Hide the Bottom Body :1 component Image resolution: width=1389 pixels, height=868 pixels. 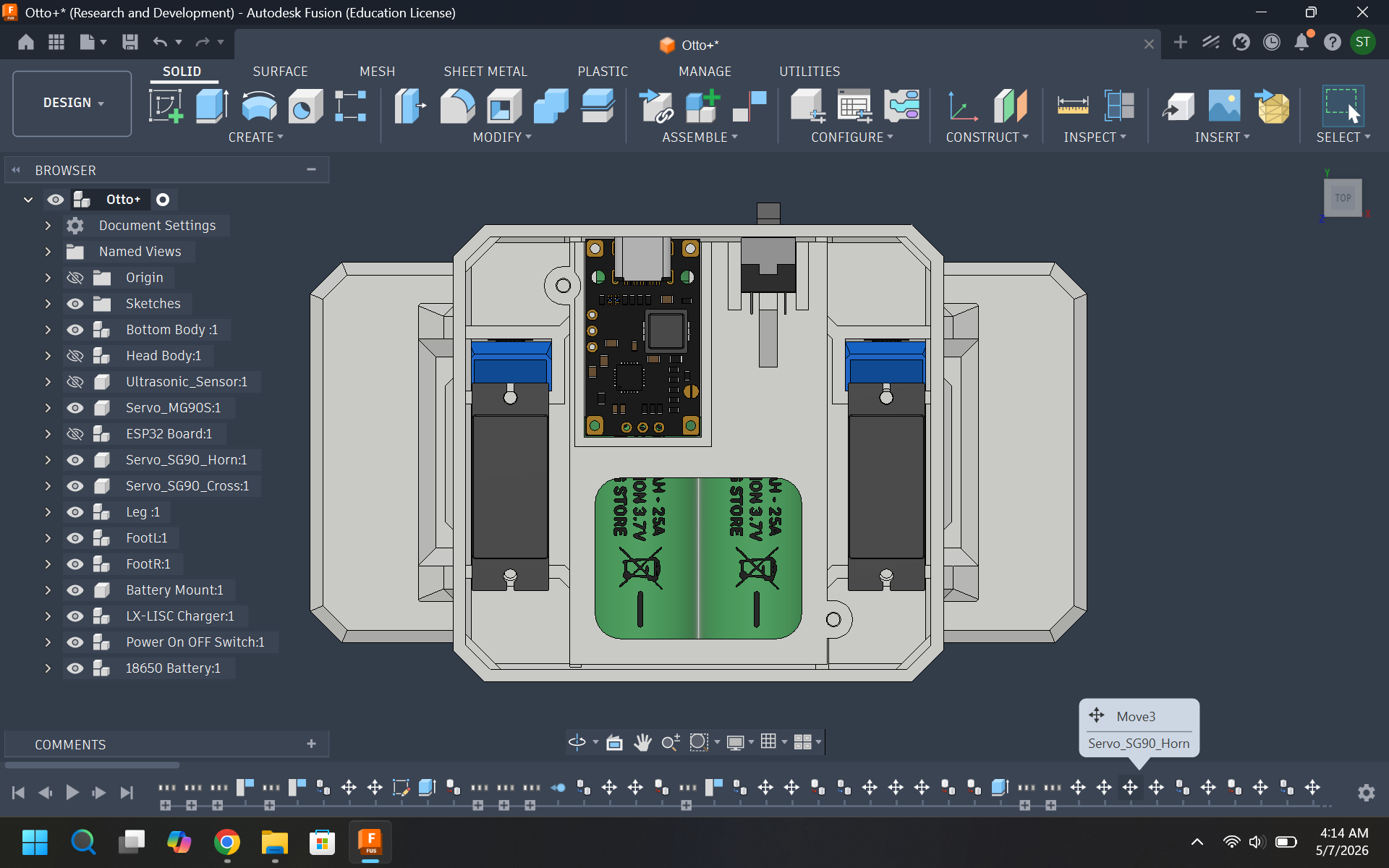(x=75, y=330)
